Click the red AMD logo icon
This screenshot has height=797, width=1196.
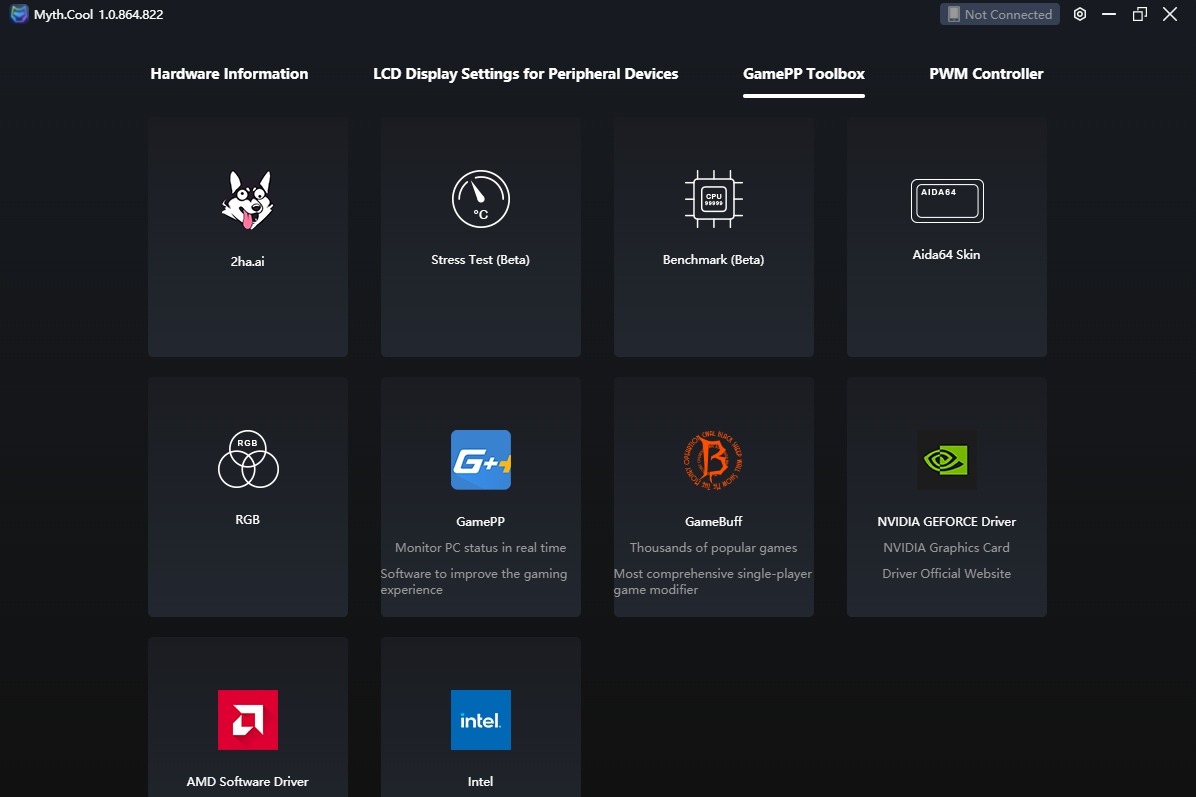[248, 720]
